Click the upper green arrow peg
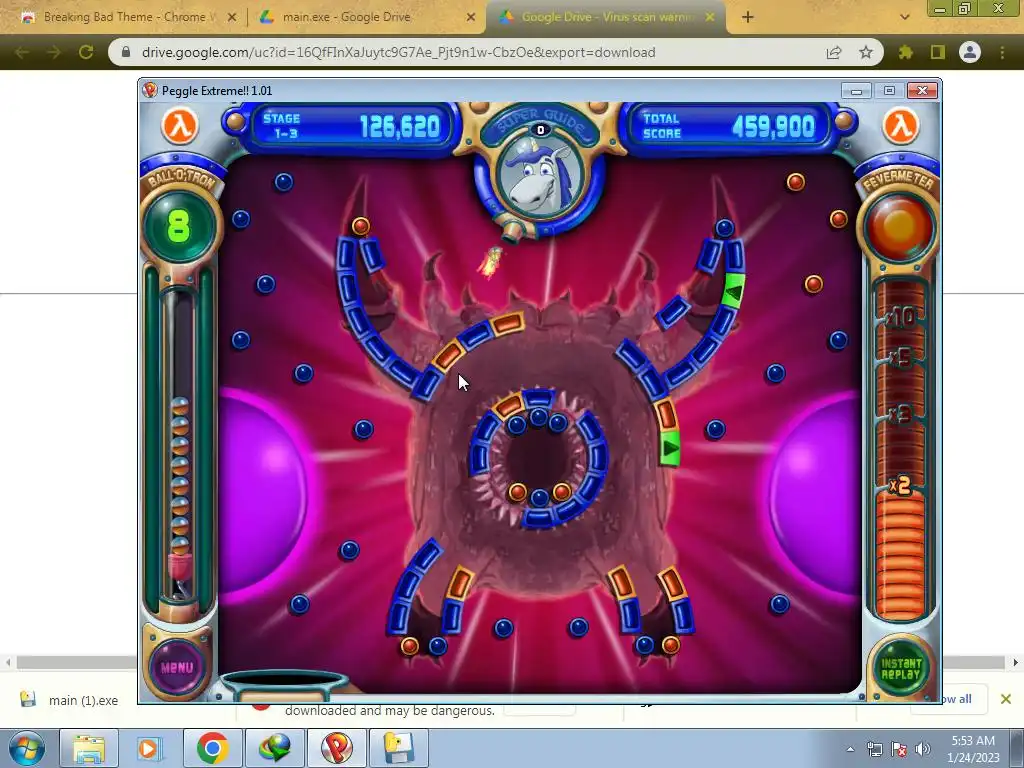Viewport: 1024px width, 768px height. [733, 291]
